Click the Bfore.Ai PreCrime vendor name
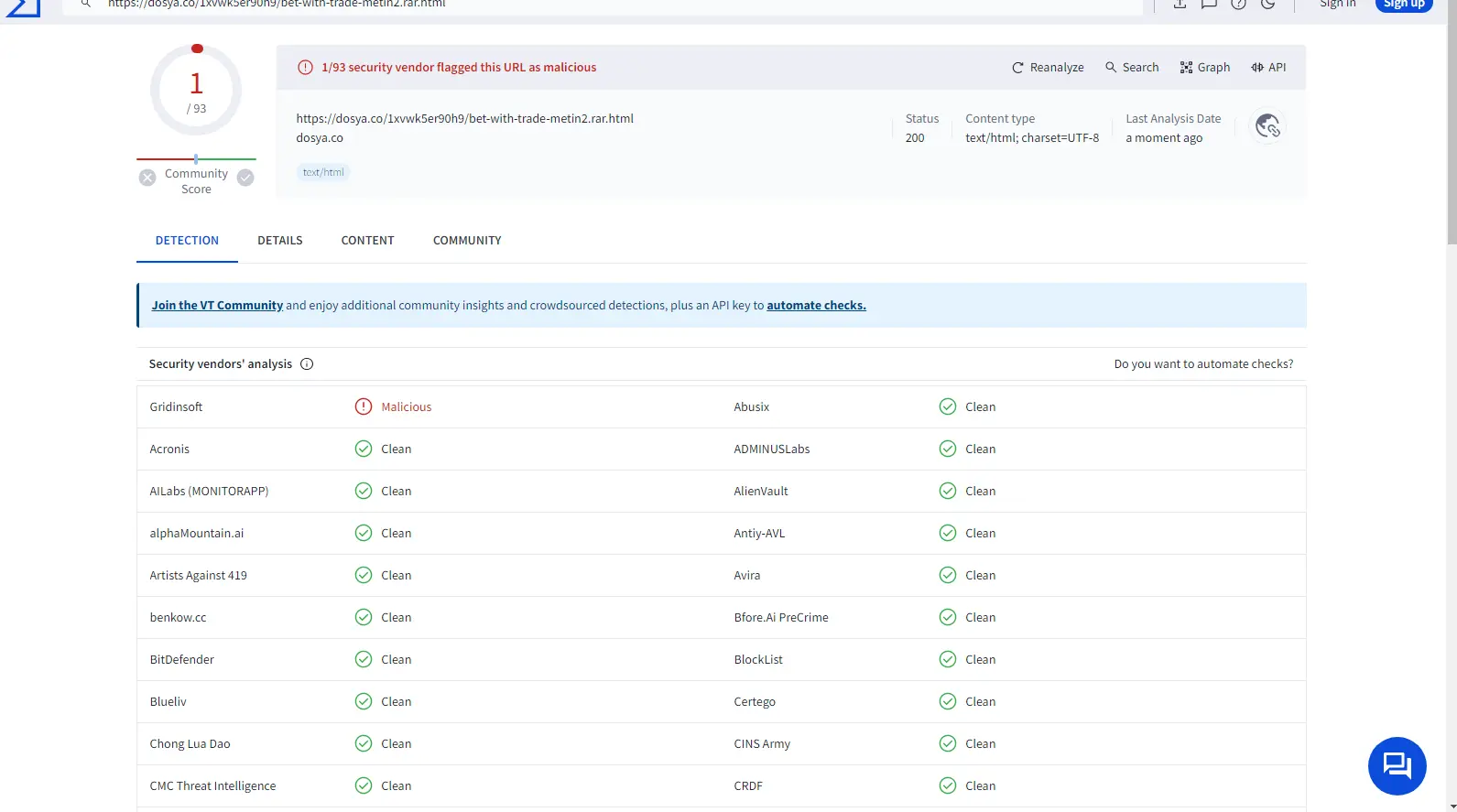This screenshot has width=1457, height=812. pos(781,618)
